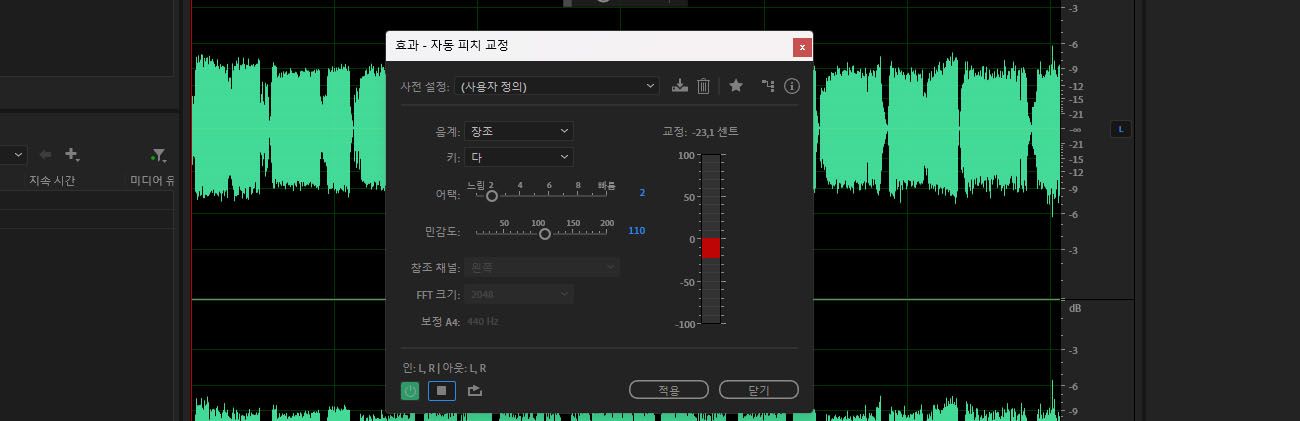The image size is (1300, 421).
Task: Click the 교정: -23,1 센트 readout
Action: tap(700, 131)
